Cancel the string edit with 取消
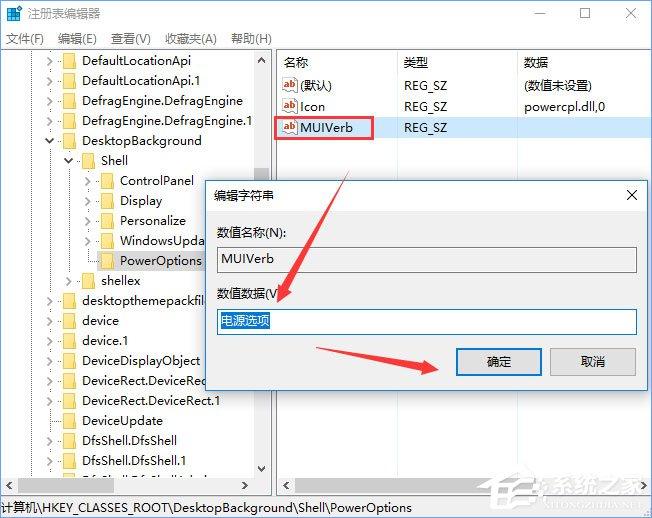Screen dimensions: 652x518 click(x=593, y=362)
